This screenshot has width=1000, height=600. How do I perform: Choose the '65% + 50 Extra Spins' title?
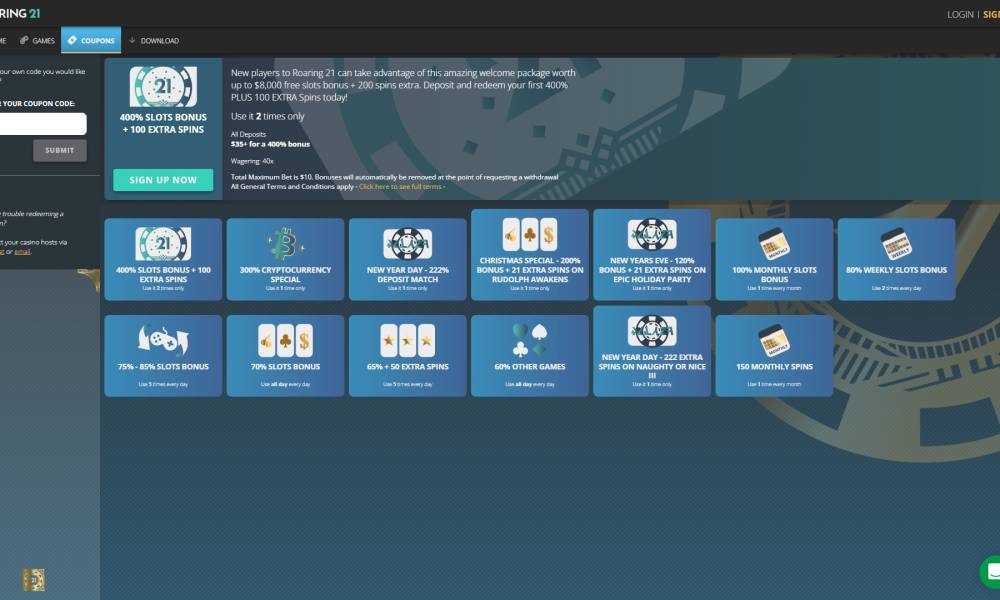click(x=408, y=367)
